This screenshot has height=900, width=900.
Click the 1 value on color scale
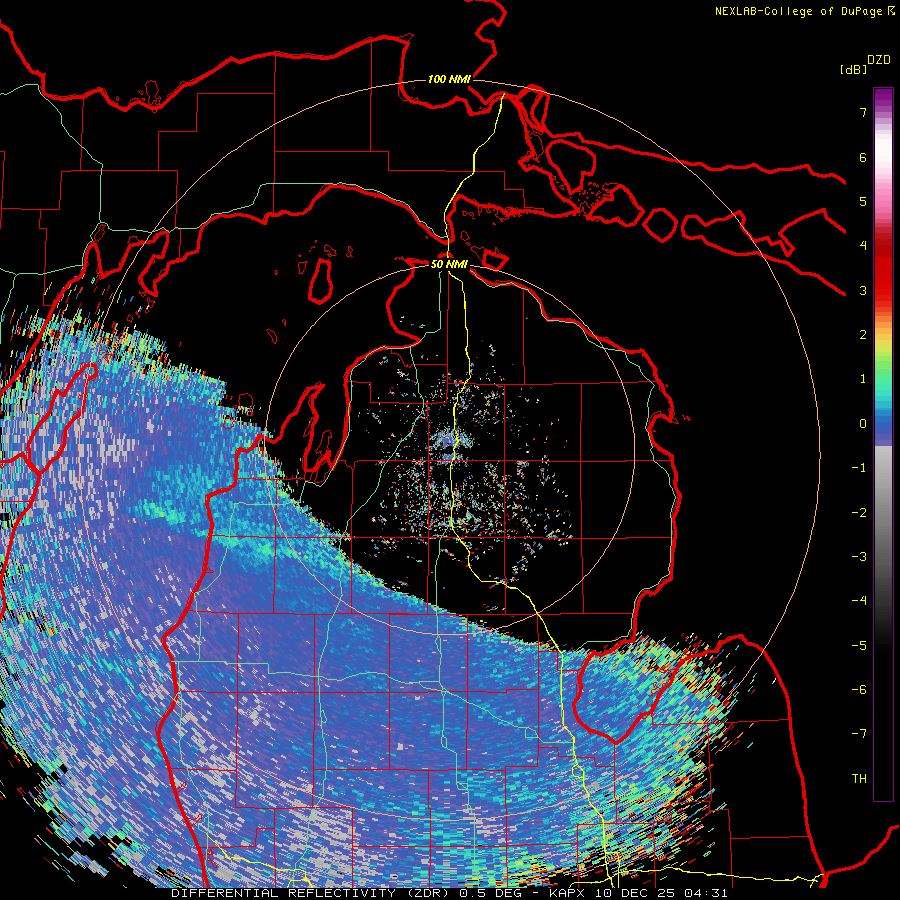pos(863,379)
